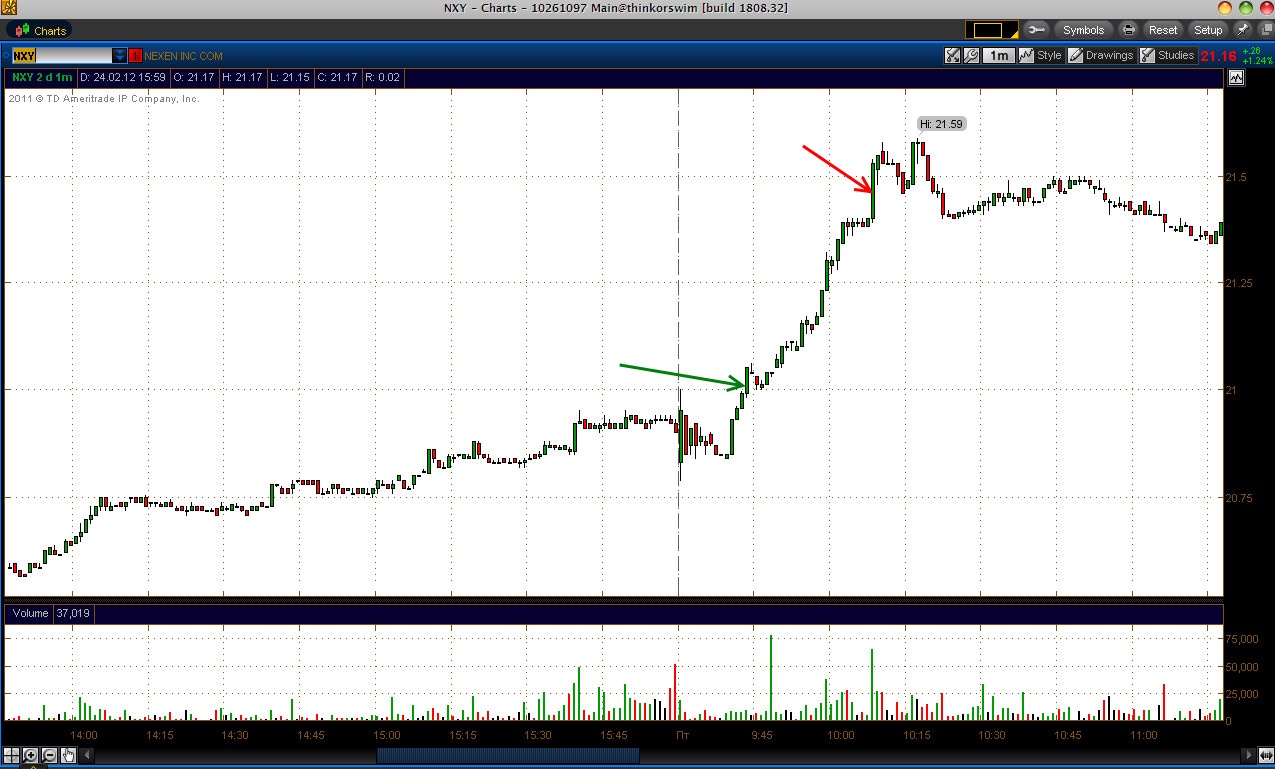Click the H: 21.17 high value
This screenshot has height=769, width=1275.
(242, 77)
